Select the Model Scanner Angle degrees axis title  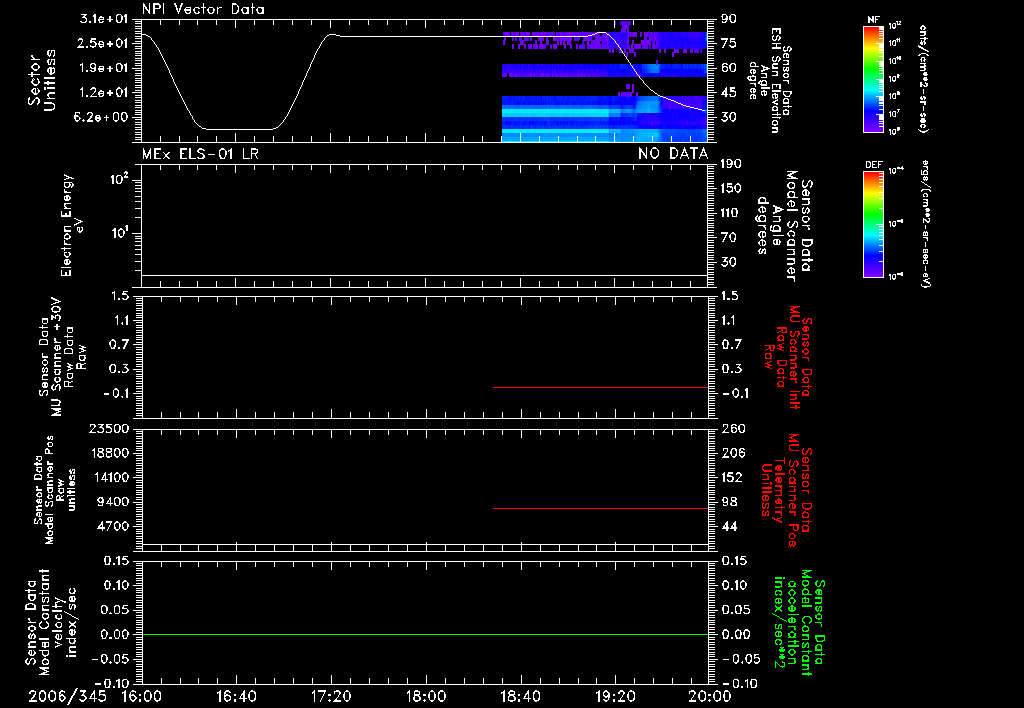[x=785, y=226]
